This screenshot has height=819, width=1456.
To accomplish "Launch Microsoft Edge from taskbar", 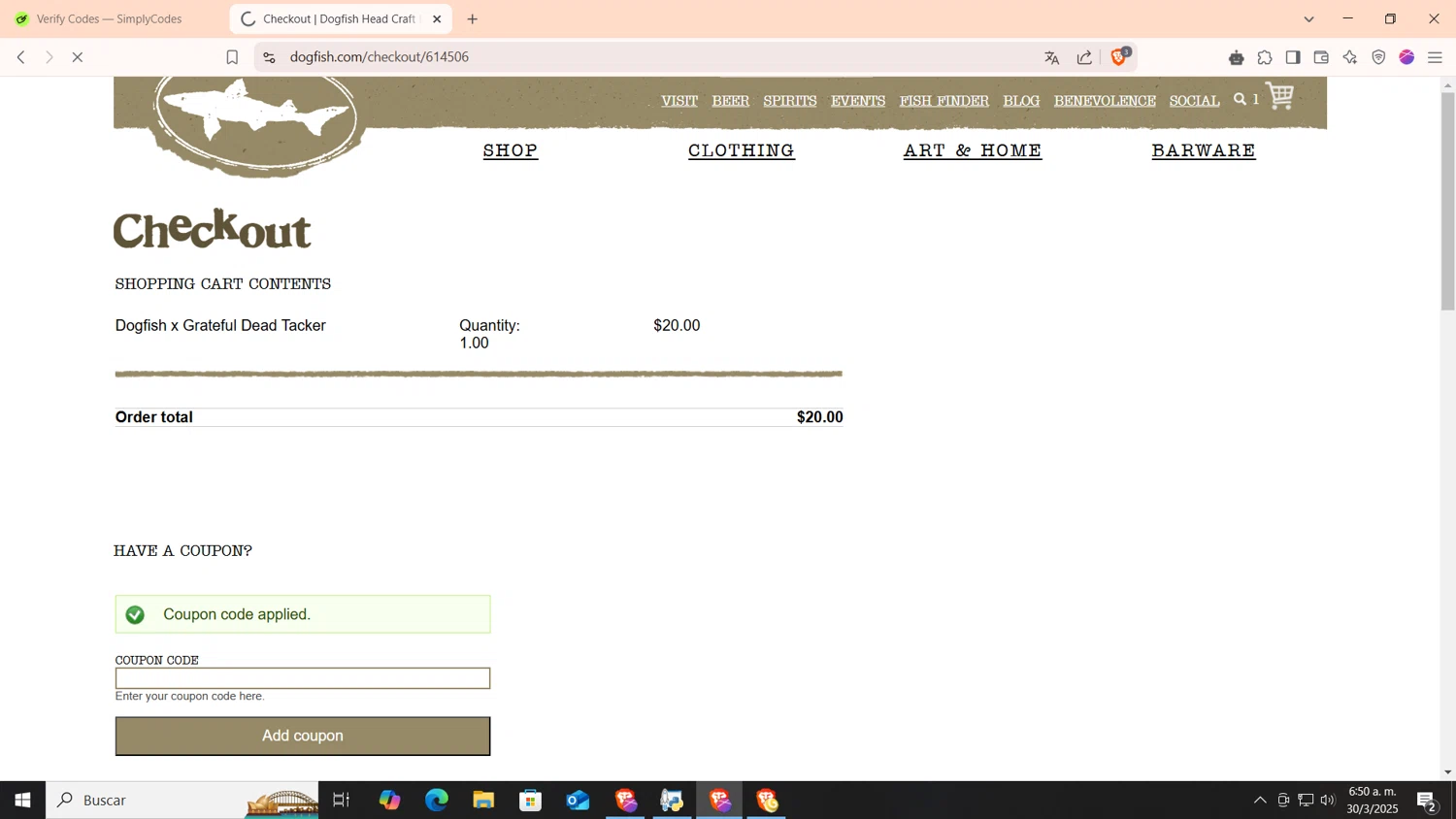I will click(x=437, y=800).
